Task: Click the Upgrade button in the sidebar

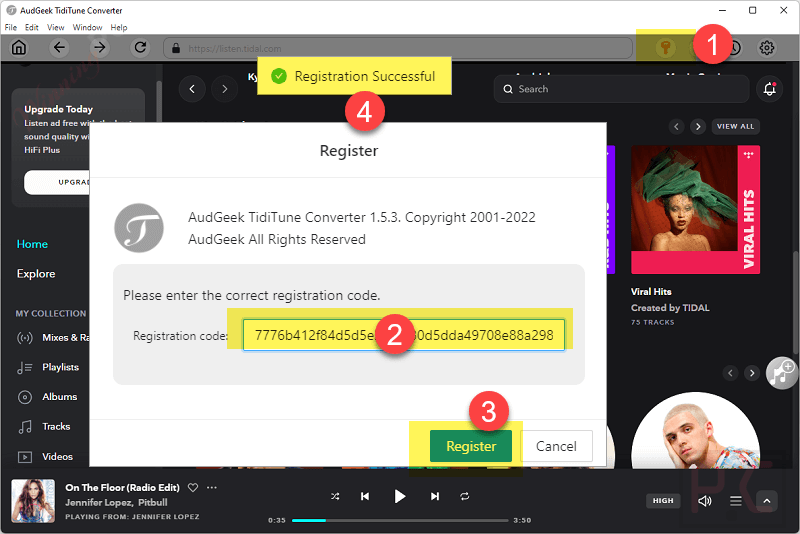Action: tap(57, 182)
